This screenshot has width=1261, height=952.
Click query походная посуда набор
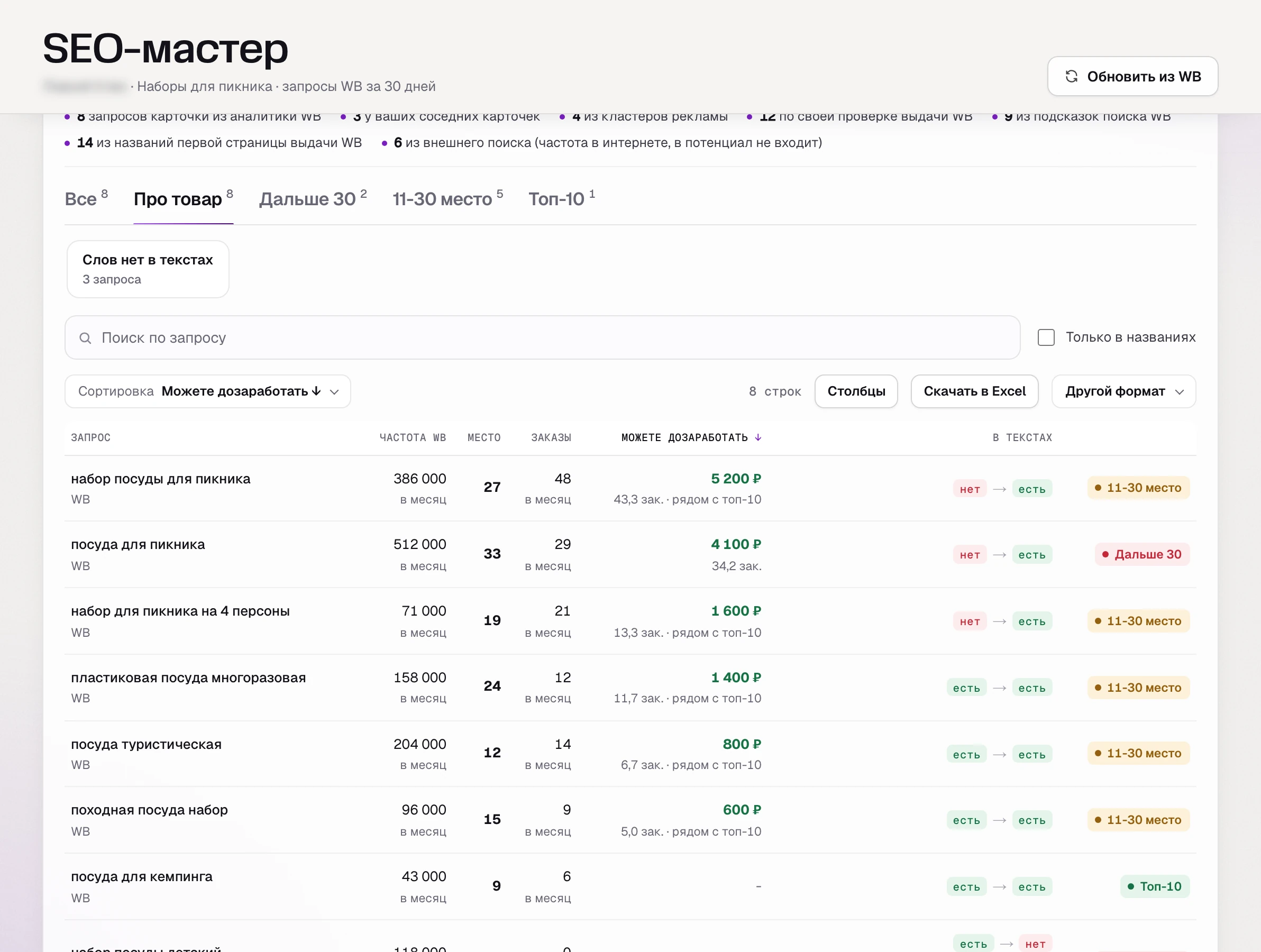(x=149, y=810)
